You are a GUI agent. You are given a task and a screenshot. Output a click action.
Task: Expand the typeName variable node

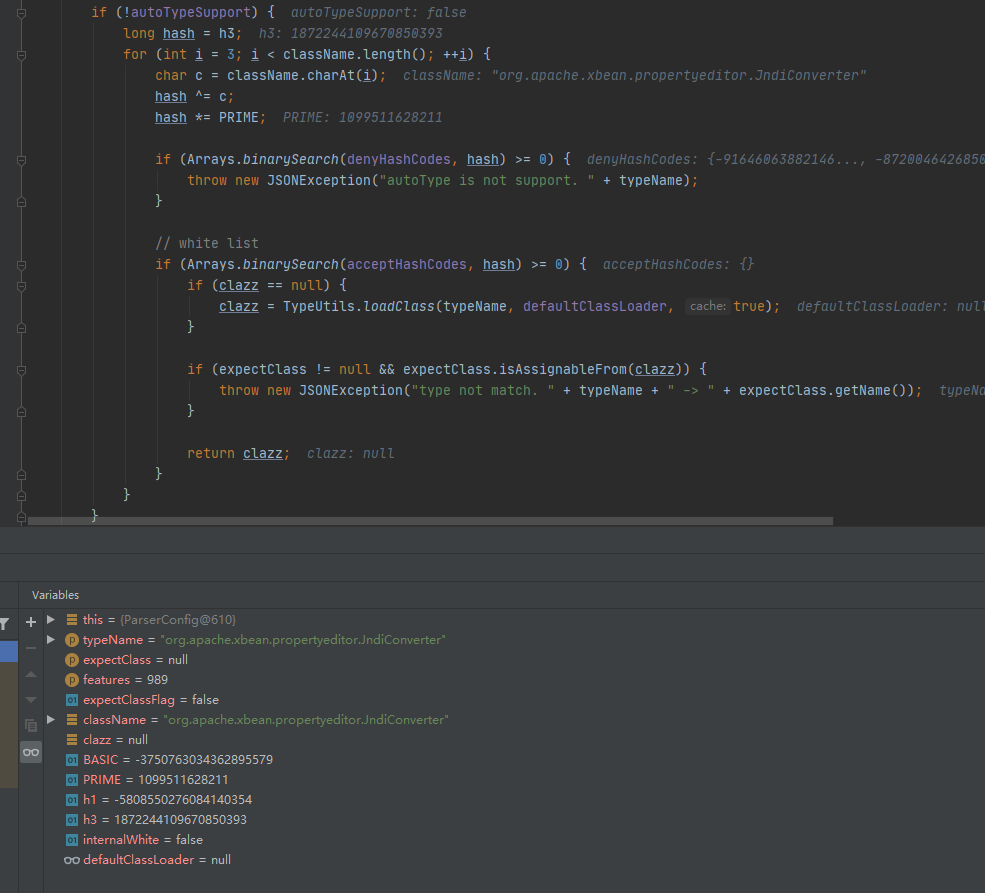click(51, 640)
